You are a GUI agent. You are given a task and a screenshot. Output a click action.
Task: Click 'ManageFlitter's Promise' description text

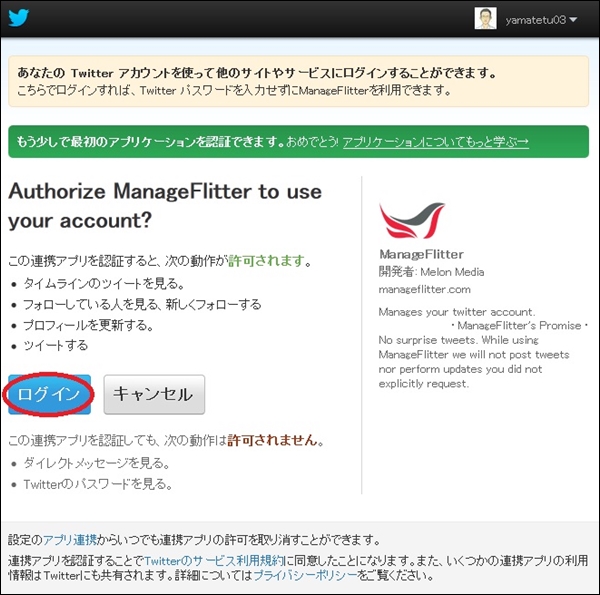click(x=519, y=326)
